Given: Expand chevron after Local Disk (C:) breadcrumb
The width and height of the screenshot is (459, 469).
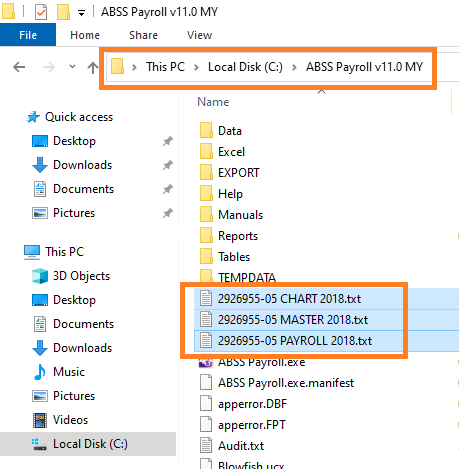Looking at the screenshot, I should coord(294,67).
